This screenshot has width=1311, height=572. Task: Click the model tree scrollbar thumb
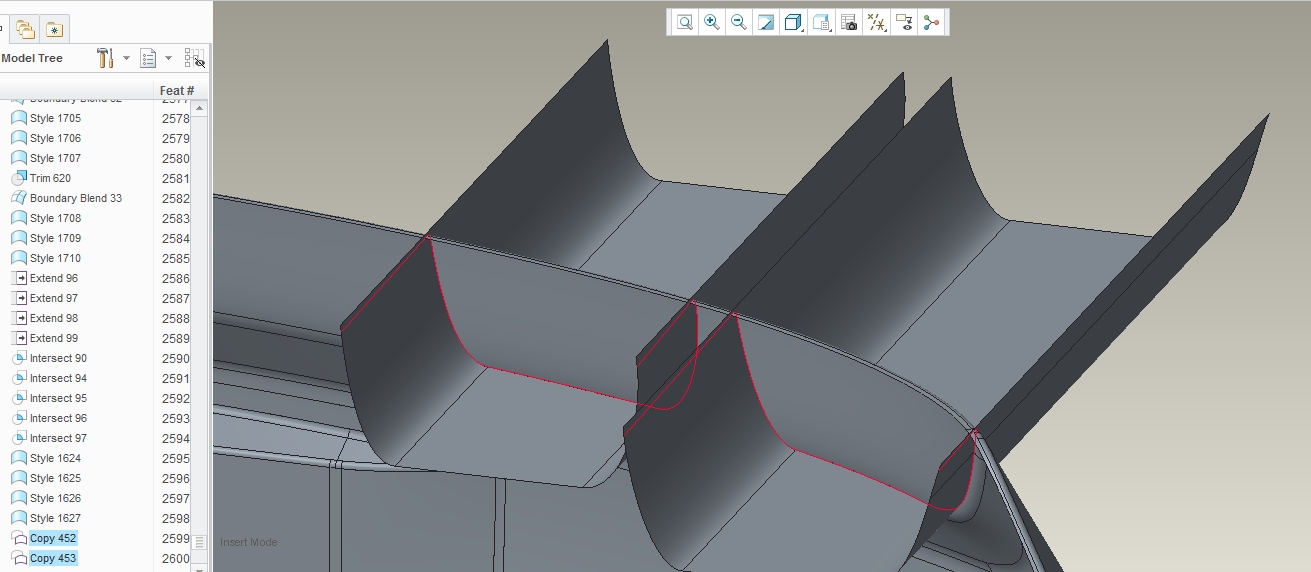click(x=200, y=542)
